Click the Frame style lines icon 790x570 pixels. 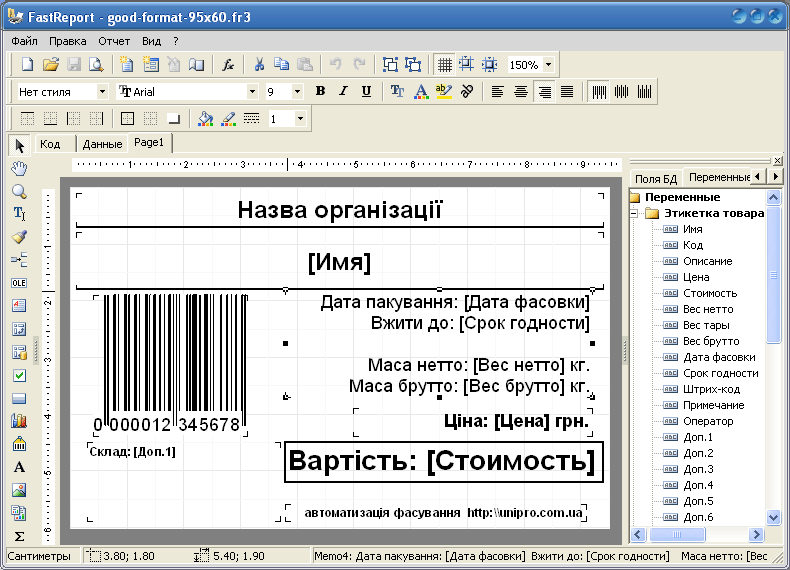tap(251, 119)
